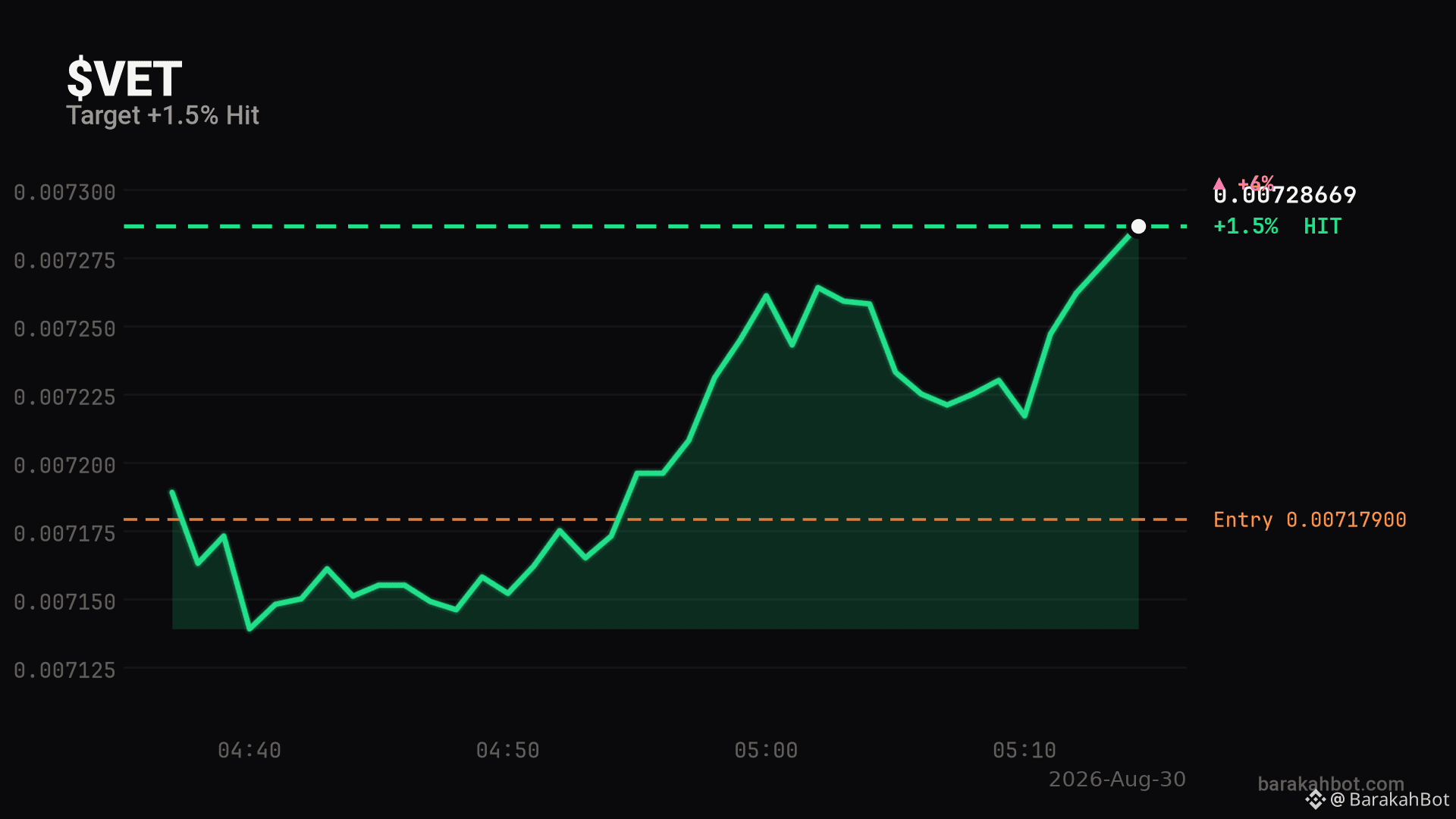Click the 05:00 time axis label
Image resolution: width=1456 pixels, height=819 pixels.
coord(766,751)
